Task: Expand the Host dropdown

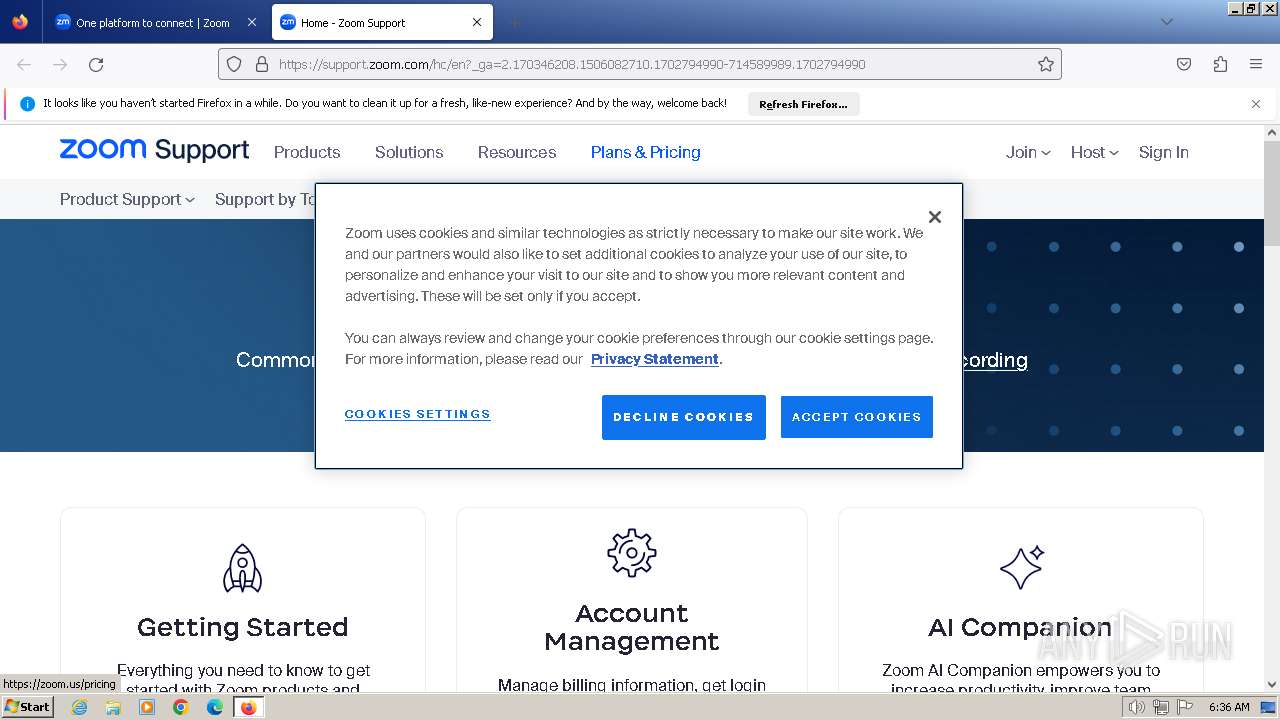Action: [x=1094, y=152]
